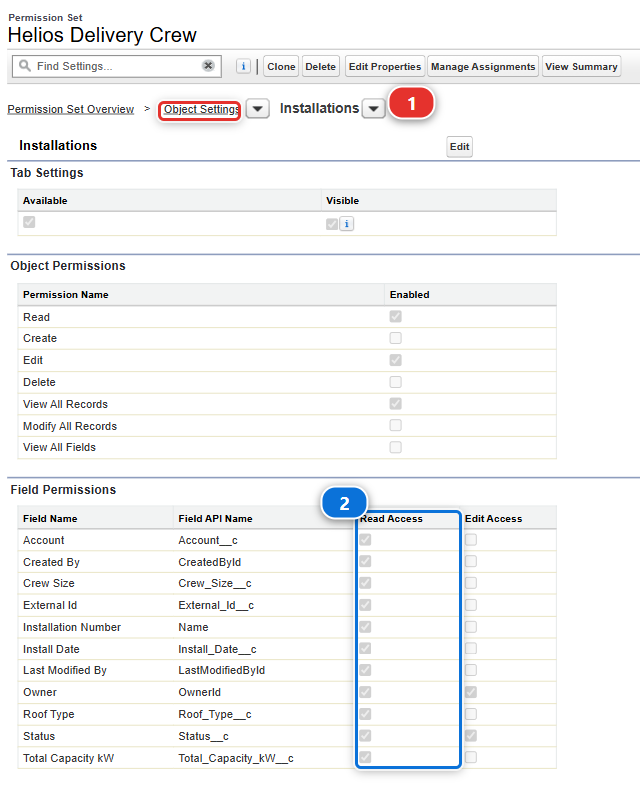Toggle Read Access for Roof Type field
Screen dimensions: 640x790
click(365, 714)
